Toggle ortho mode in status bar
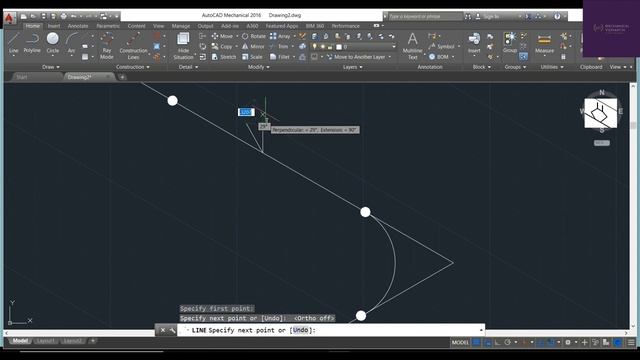This screenshot has height=360, width=640. (x=498, y=342)
